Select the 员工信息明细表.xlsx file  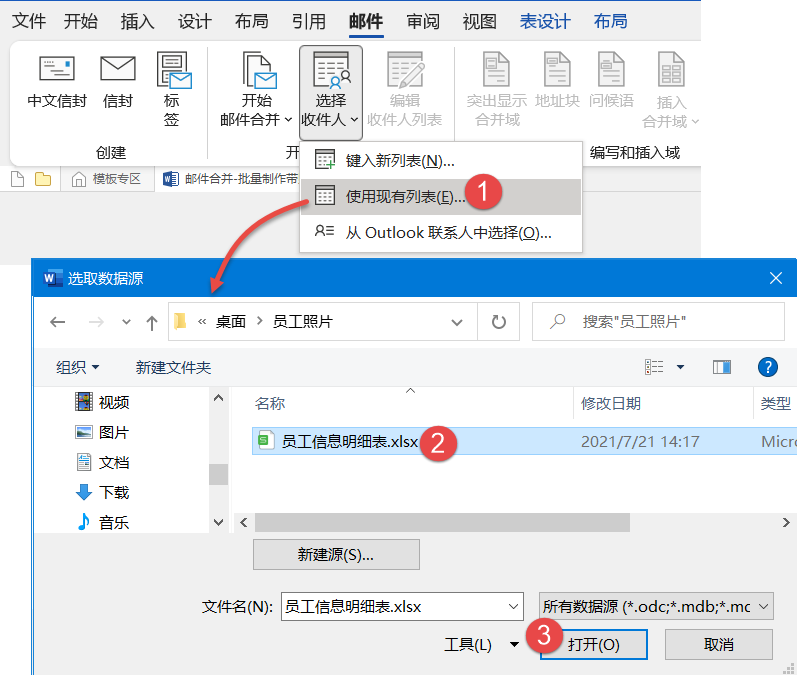[x=350, y=441]
